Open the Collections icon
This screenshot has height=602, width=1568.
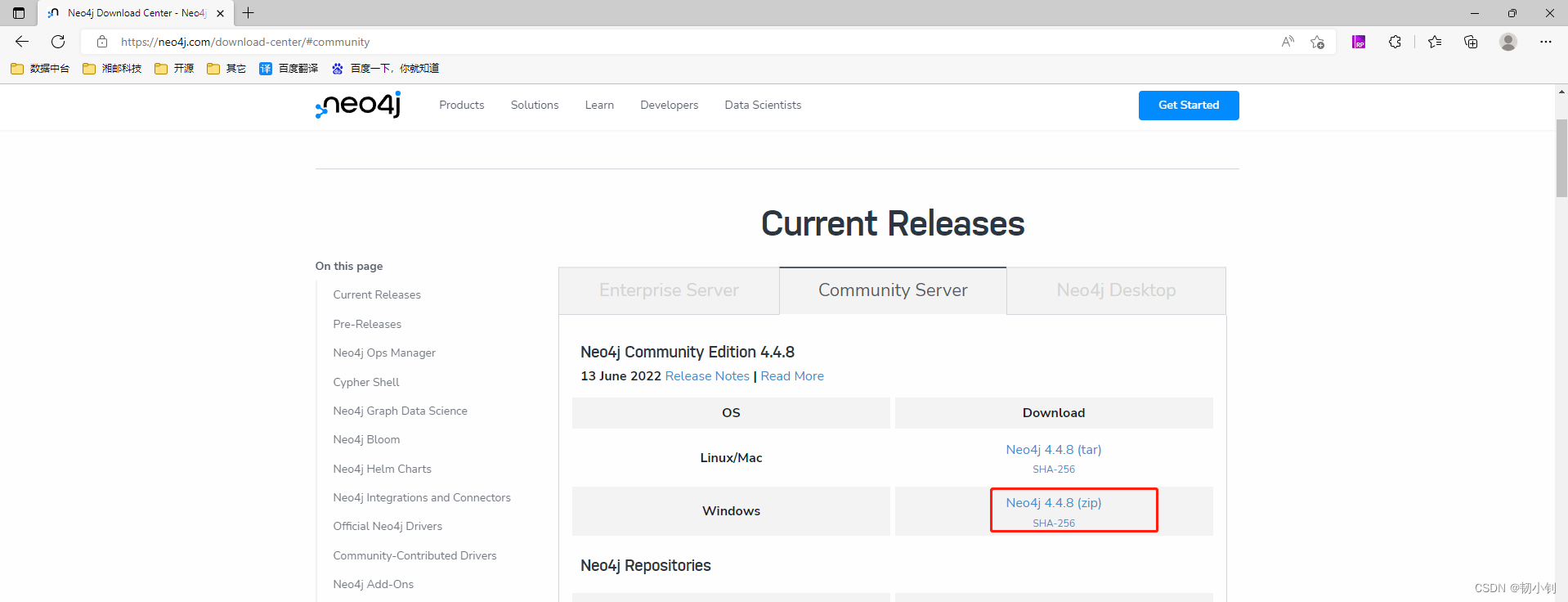click(x=1471, y=42)
